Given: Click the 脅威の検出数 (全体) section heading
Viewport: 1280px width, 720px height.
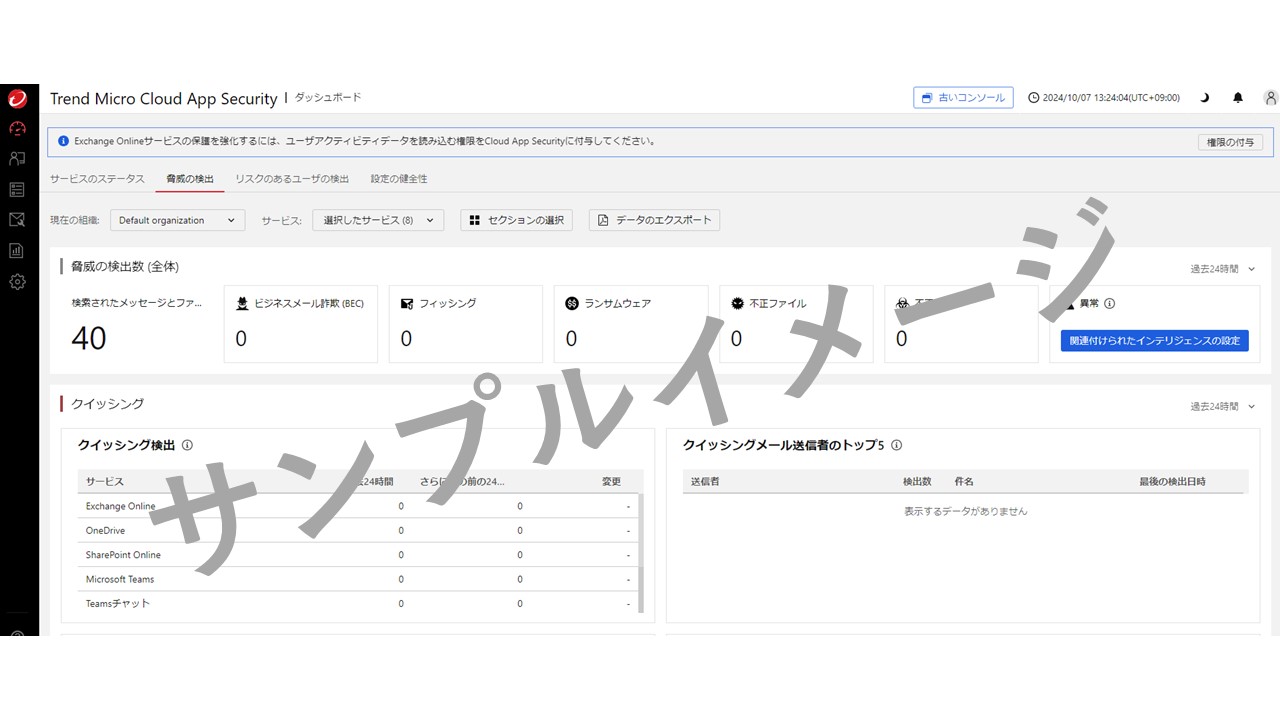Looking at the screenshot, I should (125, 267).
